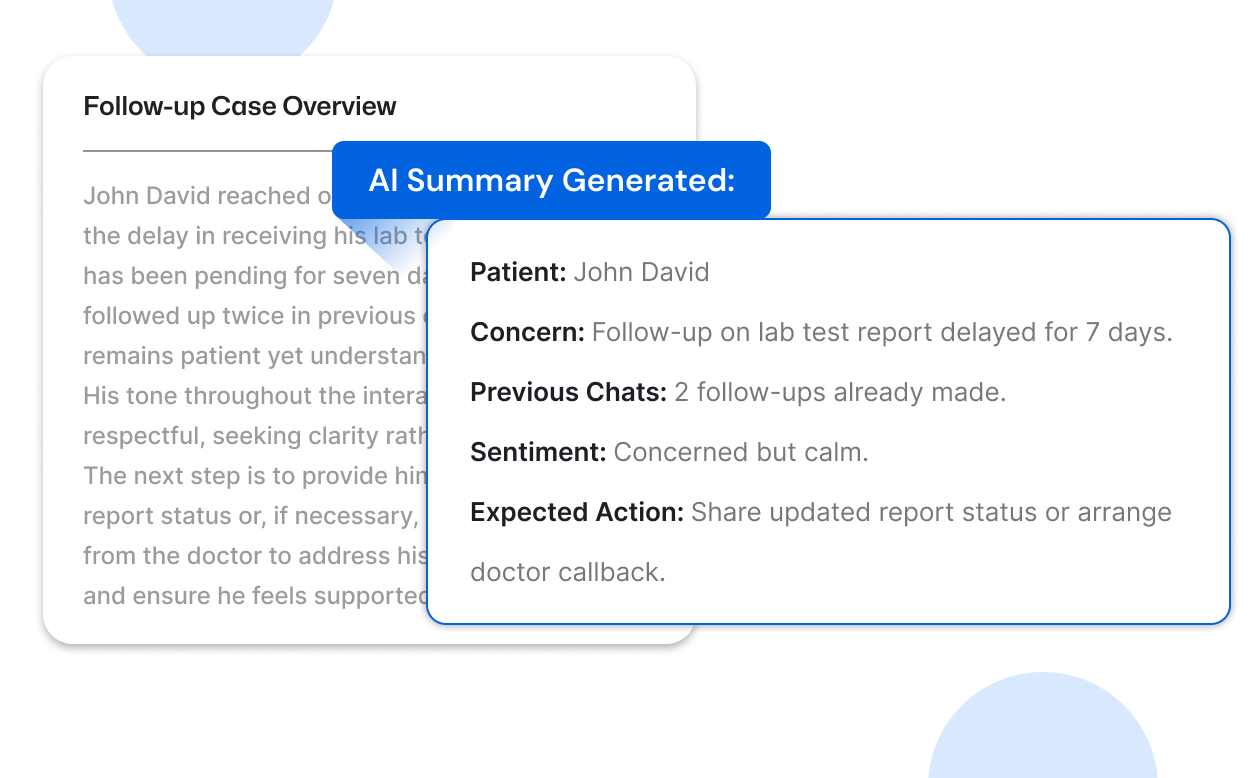The width and height of the screenshot is (1260, 778).
Task: Click the bold "Previous Chats:" label
Action: (x=568, y=392)
